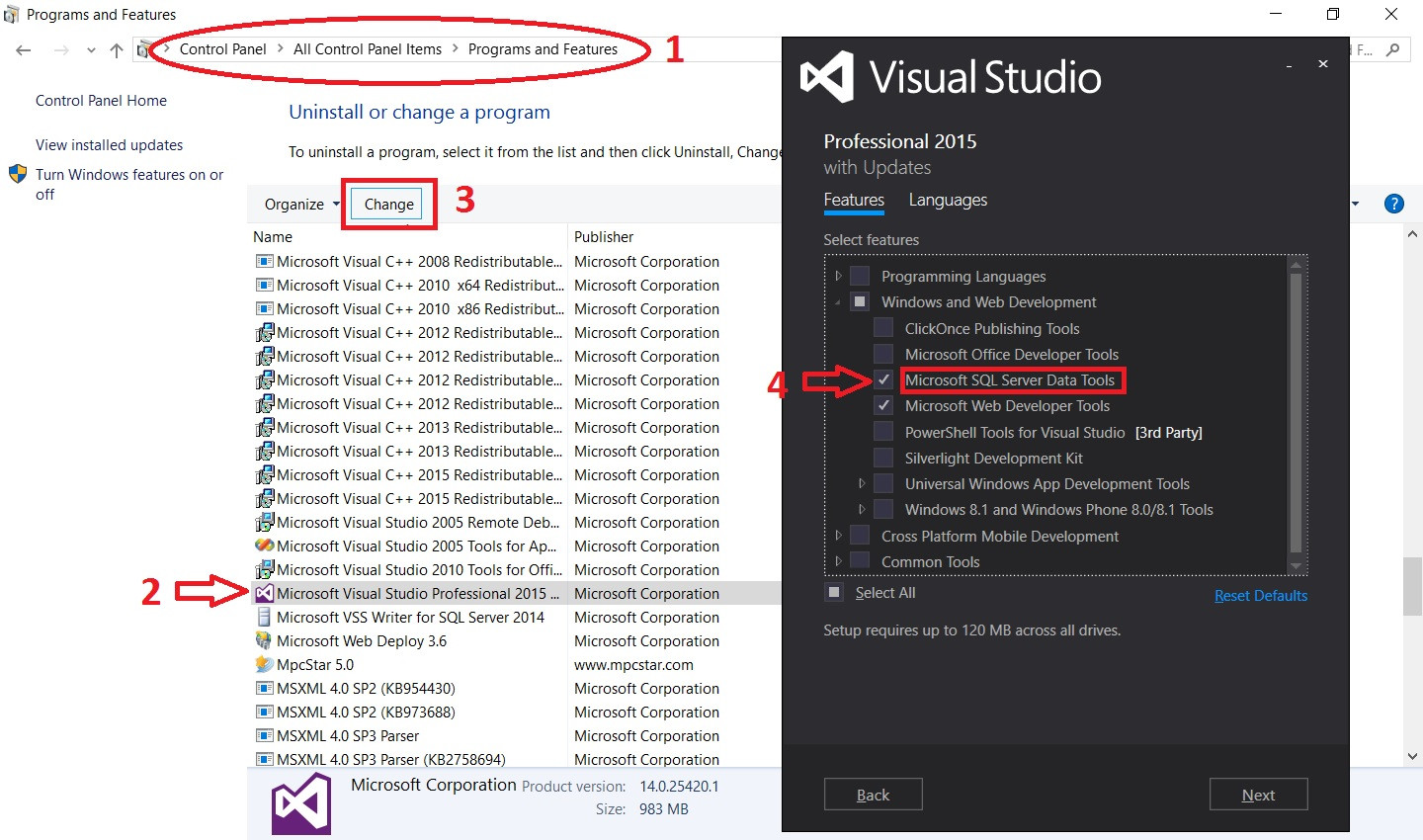Click the Back button in installer
This screenshot has width=1423, height=840.
[873, 795]
